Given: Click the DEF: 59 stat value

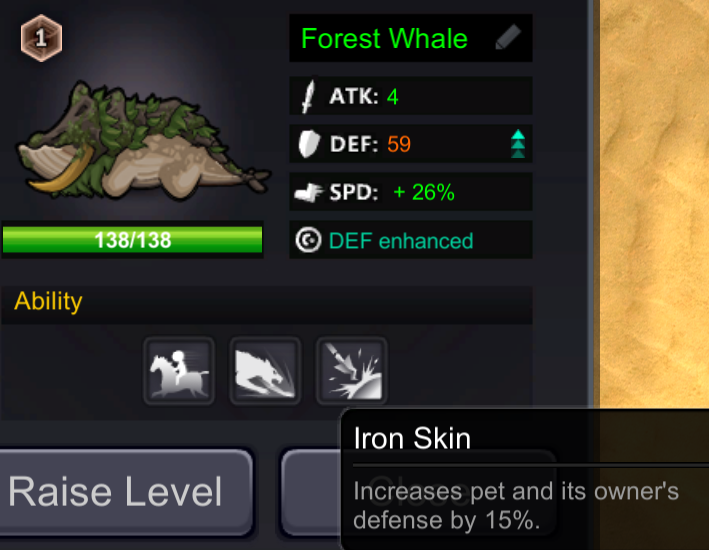Looking at the screenshot, I should 399,144.
